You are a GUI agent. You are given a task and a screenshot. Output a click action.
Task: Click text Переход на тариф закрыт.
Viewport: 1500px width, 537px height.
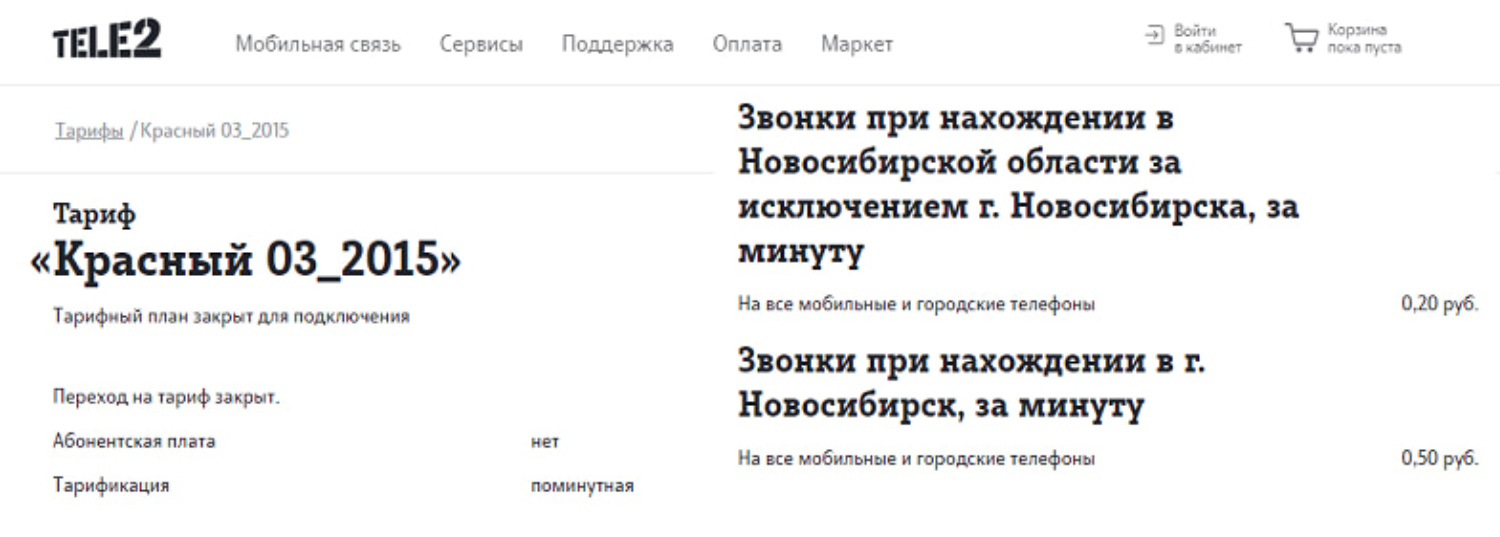tap(166, 398)
